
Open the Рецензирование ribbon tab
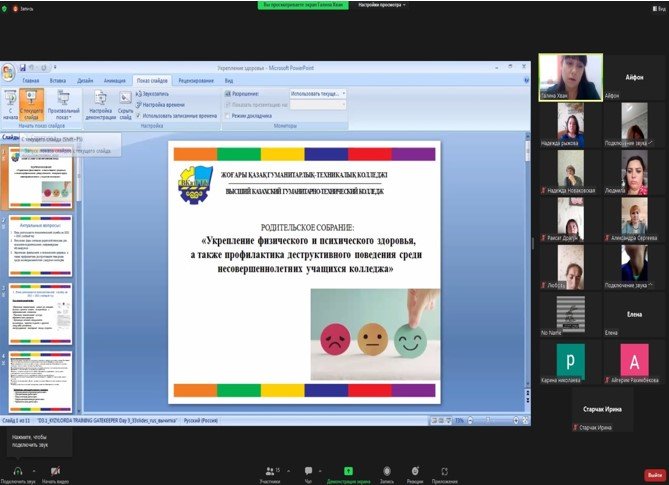[x=196, y=80]
